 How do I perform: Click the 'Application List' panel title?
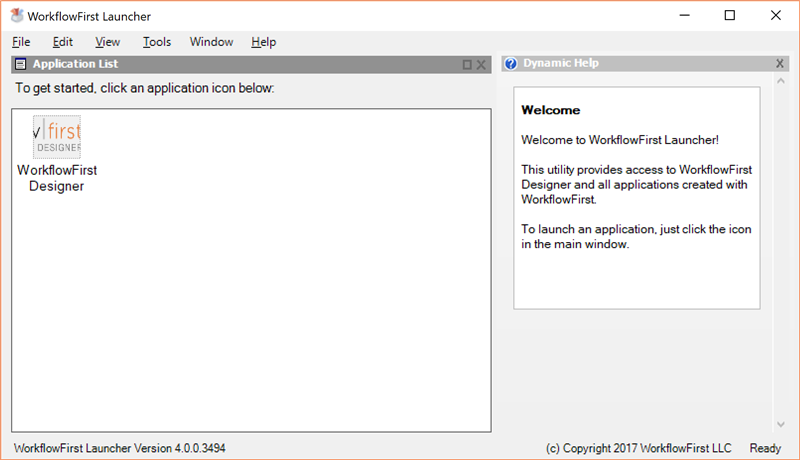76,64
